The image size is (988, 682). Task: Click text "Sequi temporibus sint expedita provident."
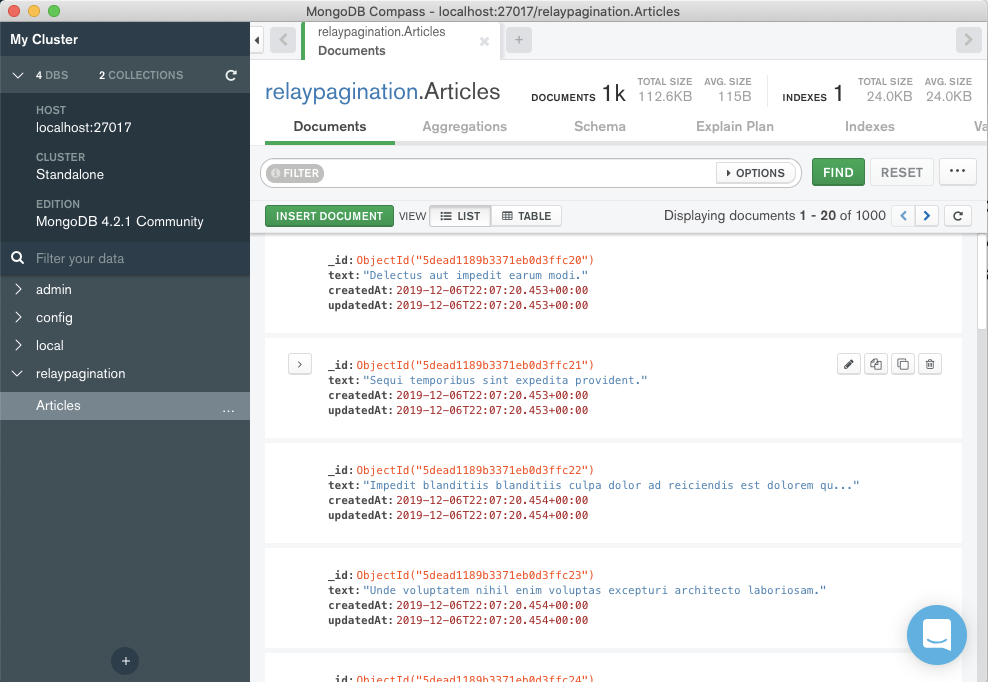coord(505,380)
